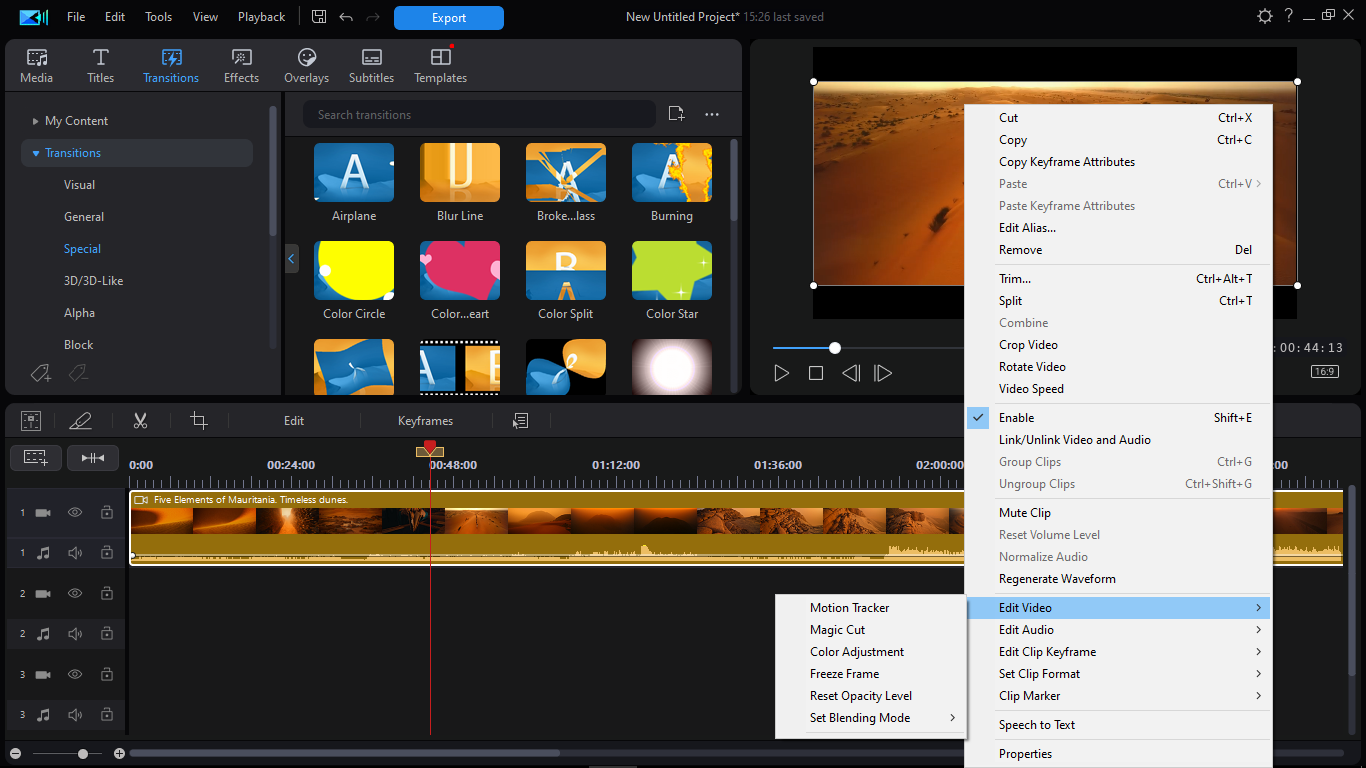Expand the Edit Audio submenu

(1026, 630)
